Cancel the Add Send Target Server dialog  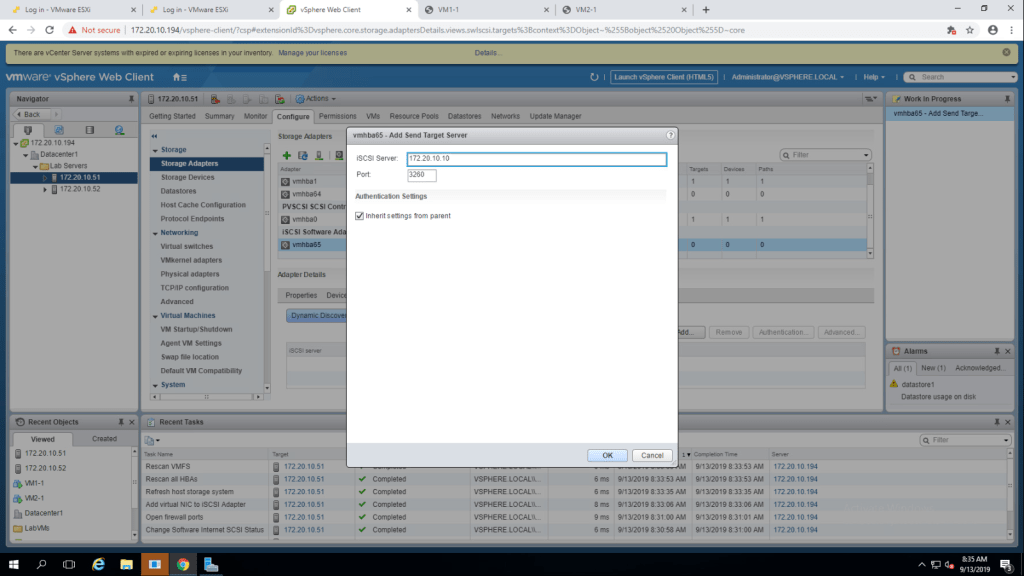tap(652, 455)
